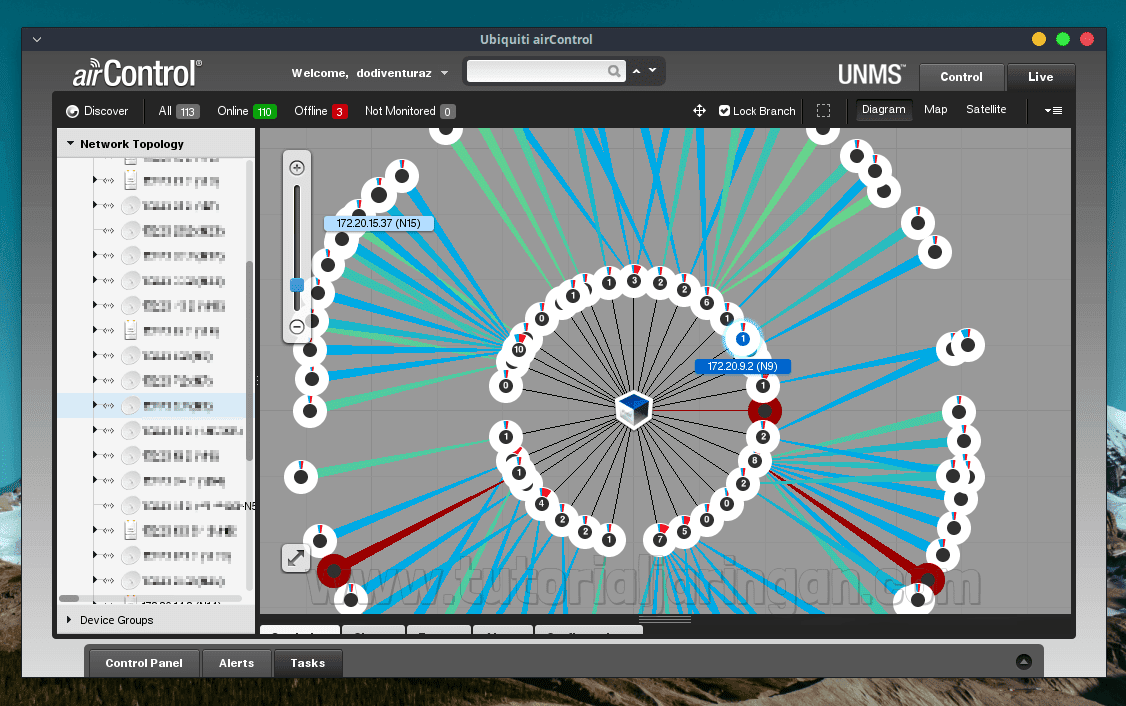Open the Live tab

coord(1041,77)
